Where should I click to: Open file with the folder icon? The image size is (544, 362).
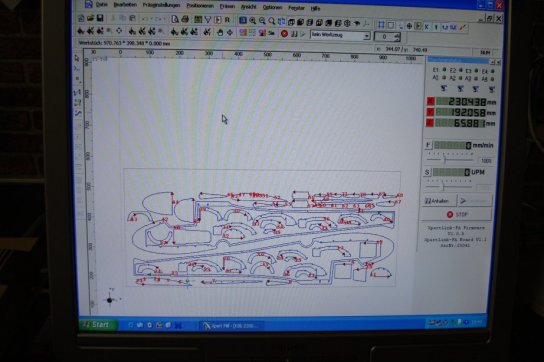tap(90, 18)
